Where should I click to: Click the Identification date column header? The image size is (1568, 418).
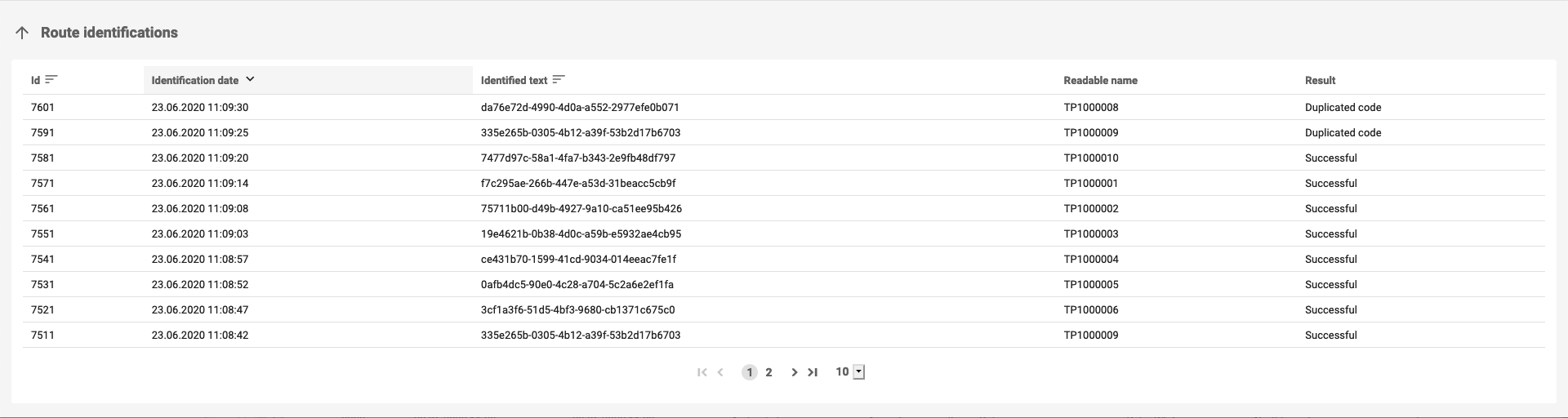tap(195, 81)
